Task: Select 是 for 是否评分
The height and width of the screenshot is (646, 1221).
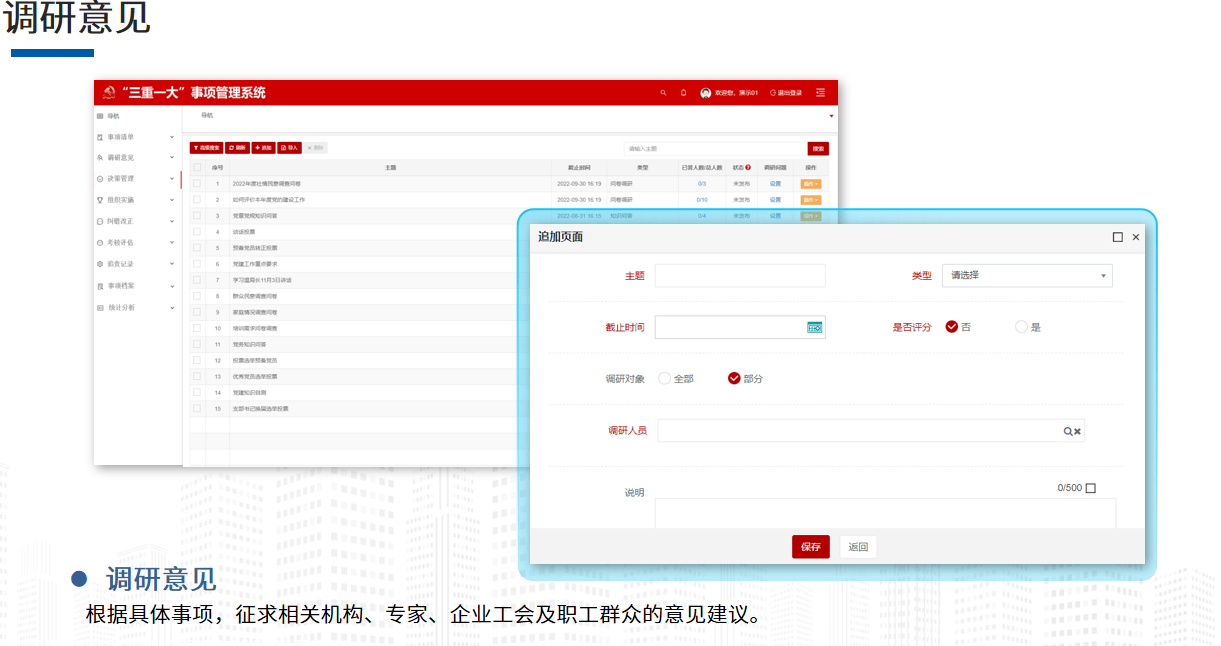Action: pyautogui.click(x=1021, y=327)
